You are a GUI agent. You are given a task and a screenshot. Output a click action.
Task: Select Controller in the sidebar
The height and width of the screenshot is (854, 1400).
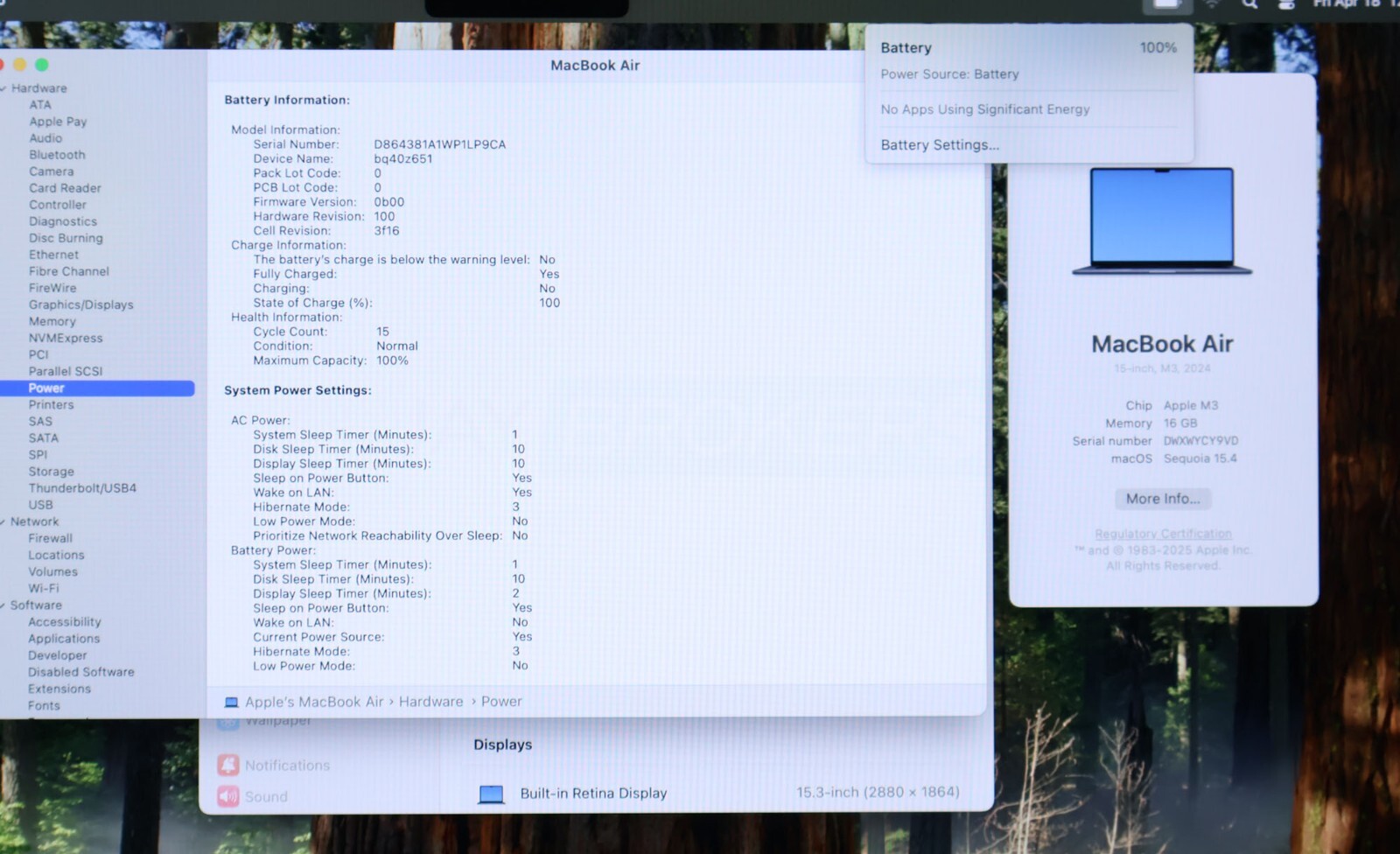58,205
